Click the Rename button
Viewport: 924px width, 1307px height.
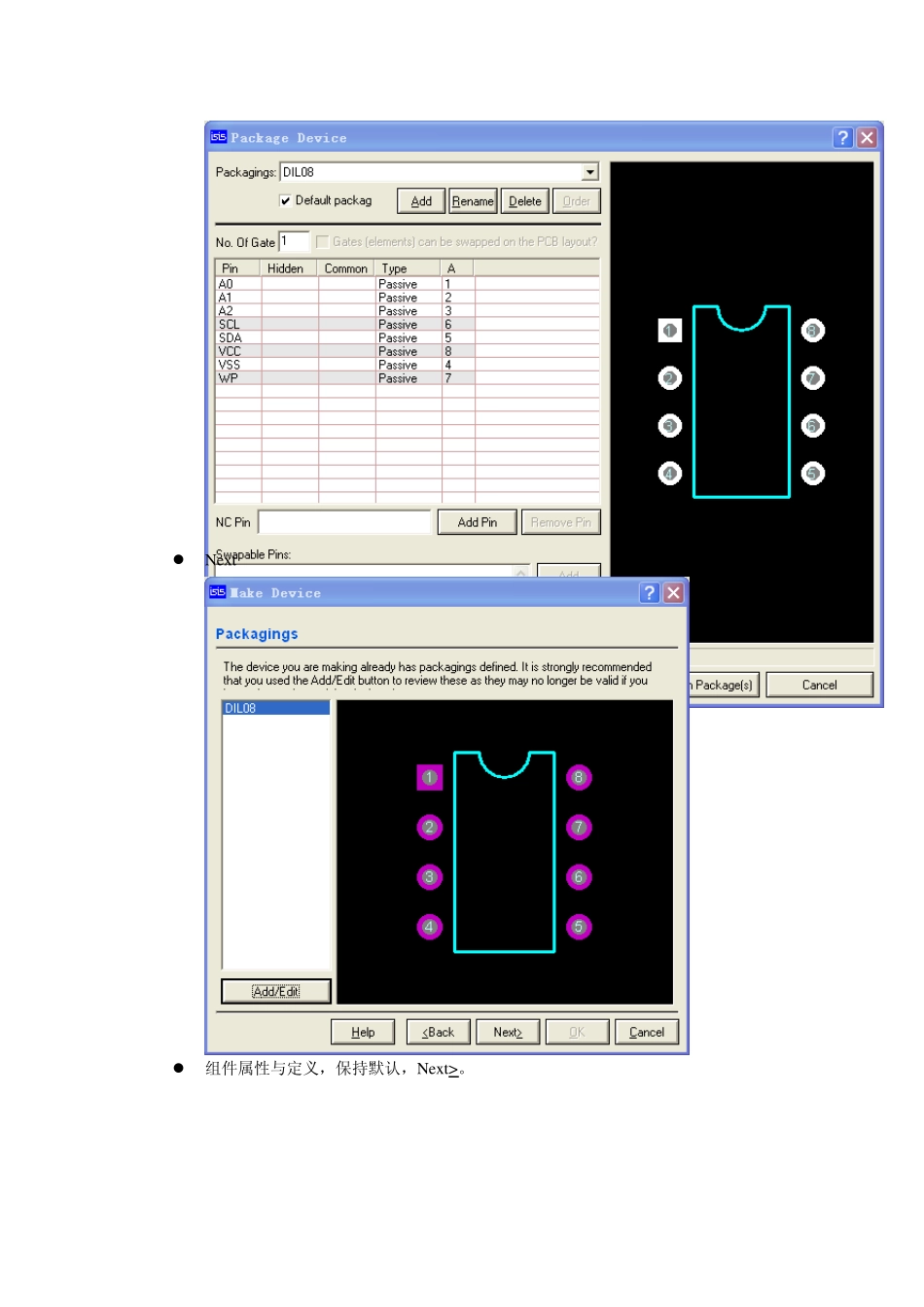coord(473,201)
